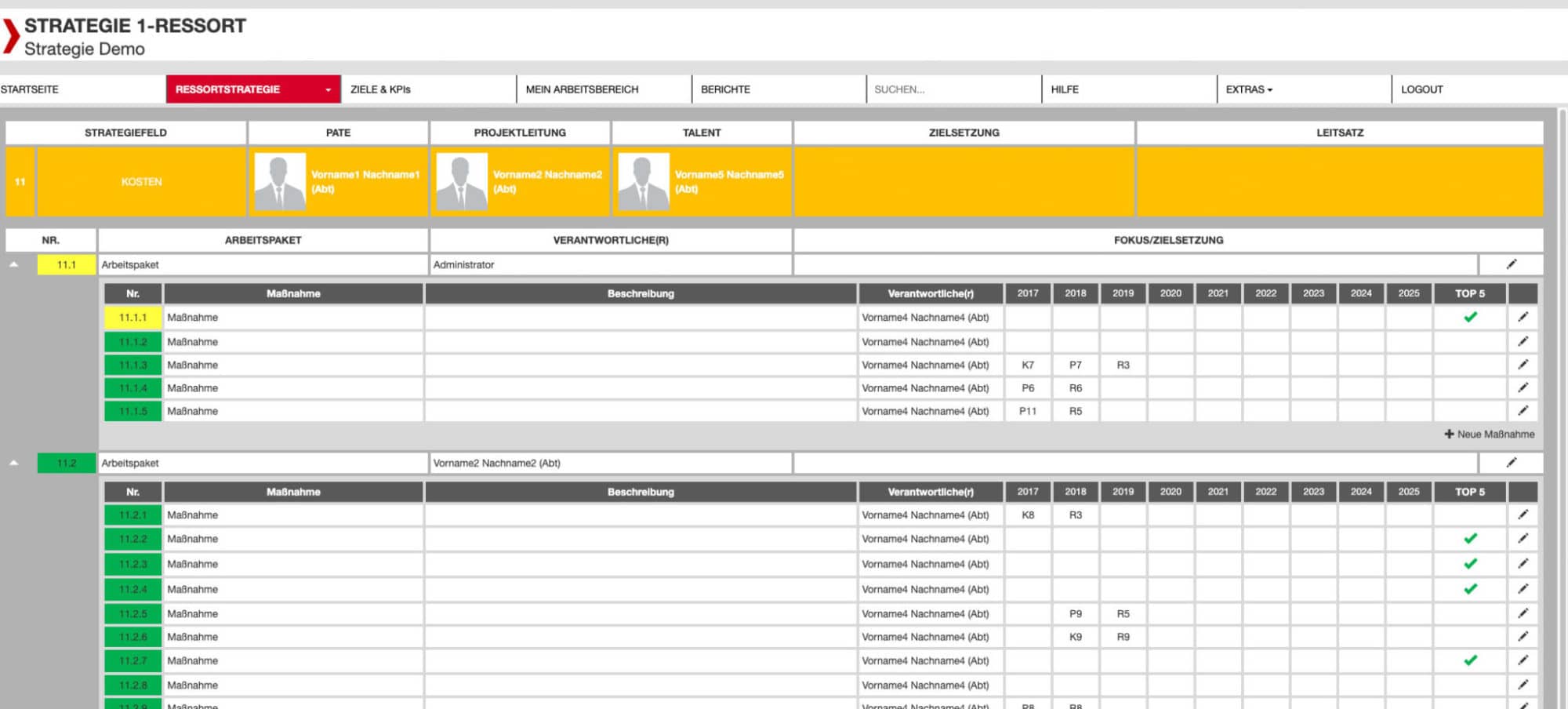Click the Suchen search field
This screenshot has width=1568, height=709.
953,89
